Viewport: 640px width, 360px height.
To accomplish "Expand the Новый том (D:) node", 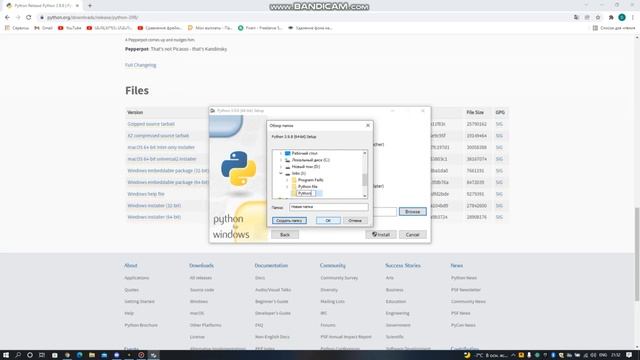I will tap(280, 167).
